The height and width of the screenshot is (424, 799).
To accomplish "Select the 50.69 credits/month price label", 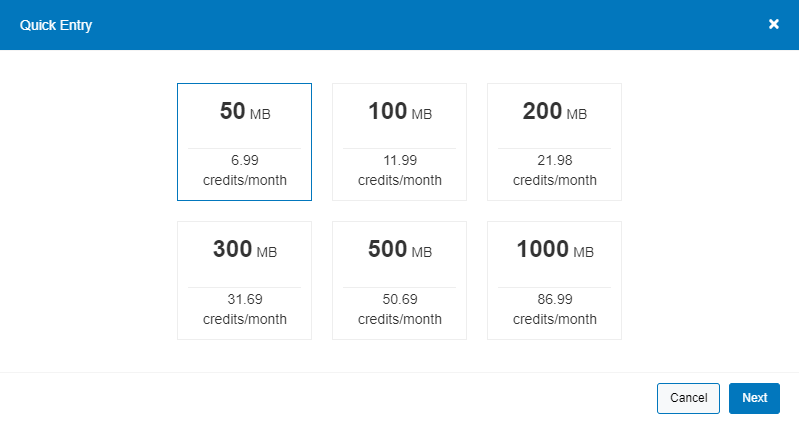I will pos(400,309).
